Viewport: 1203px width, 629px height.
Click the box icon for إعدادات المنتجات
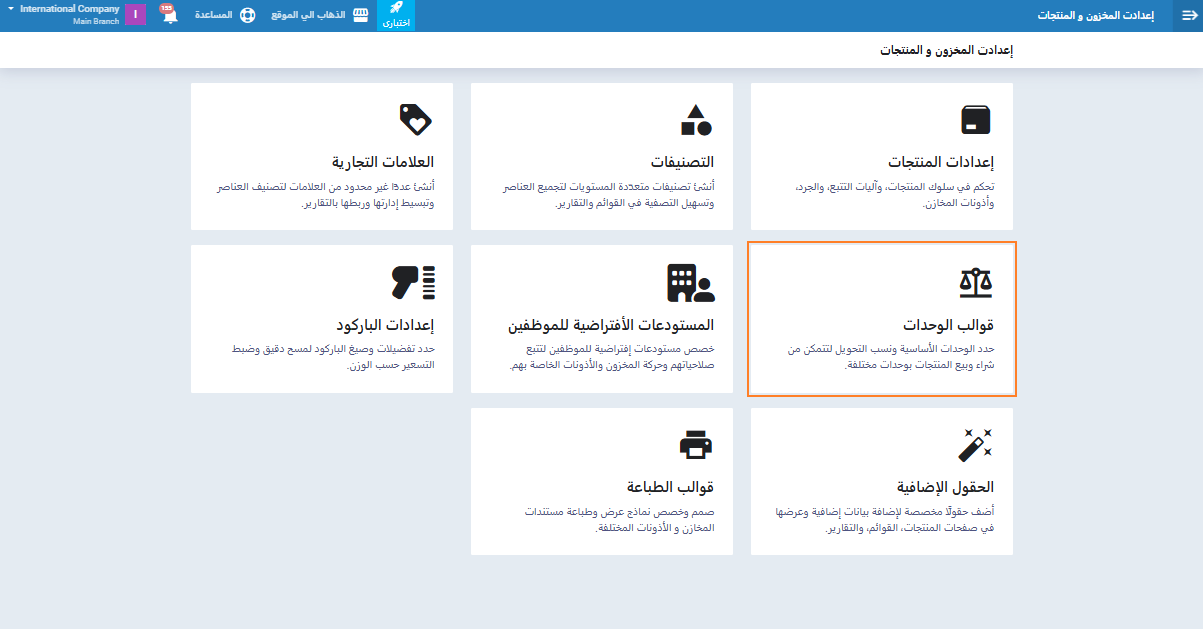[x=974, y=120]
